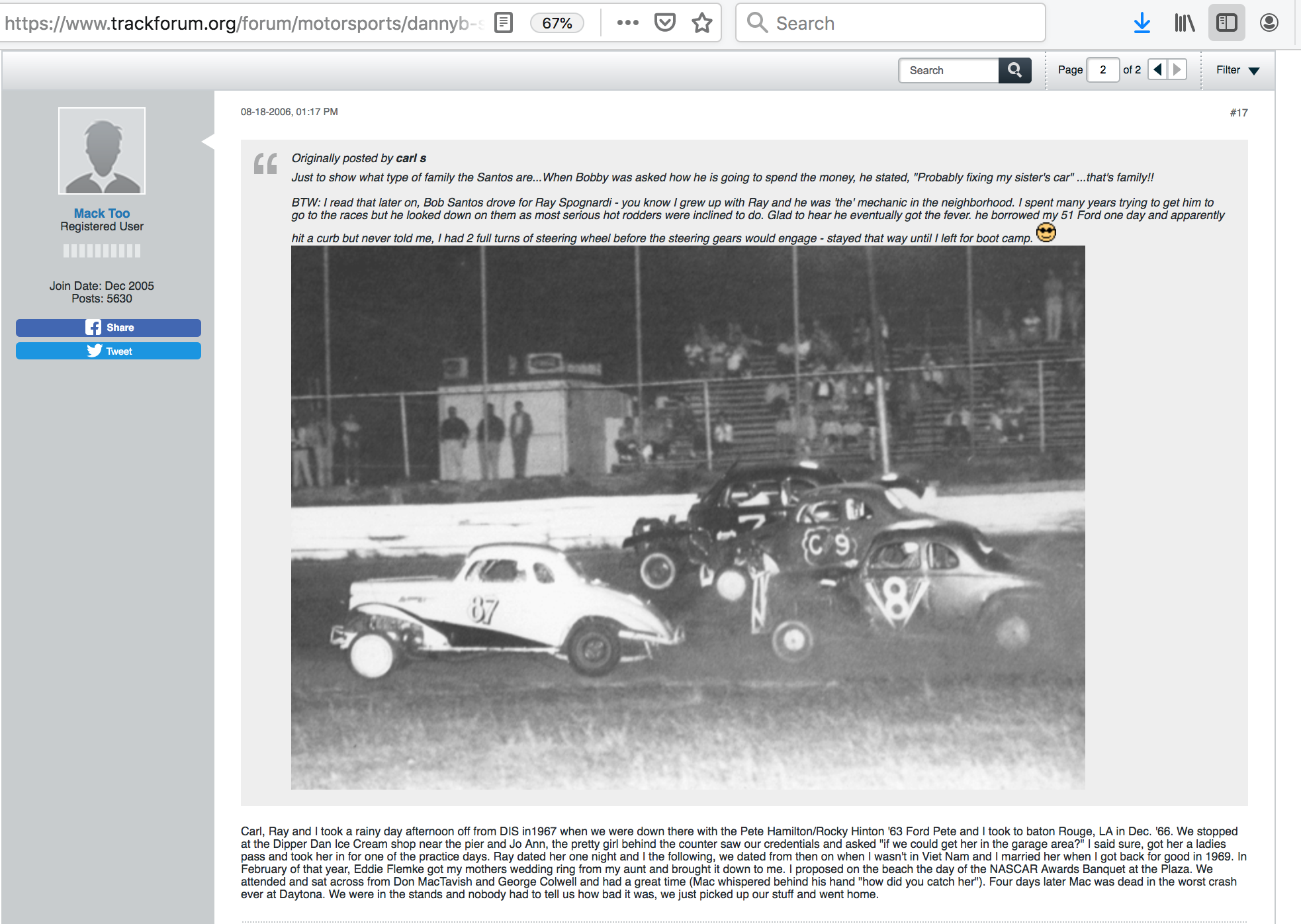Click the page number field showing 2
This screenshot has width=1301, height=924.
pos(1102,70)
